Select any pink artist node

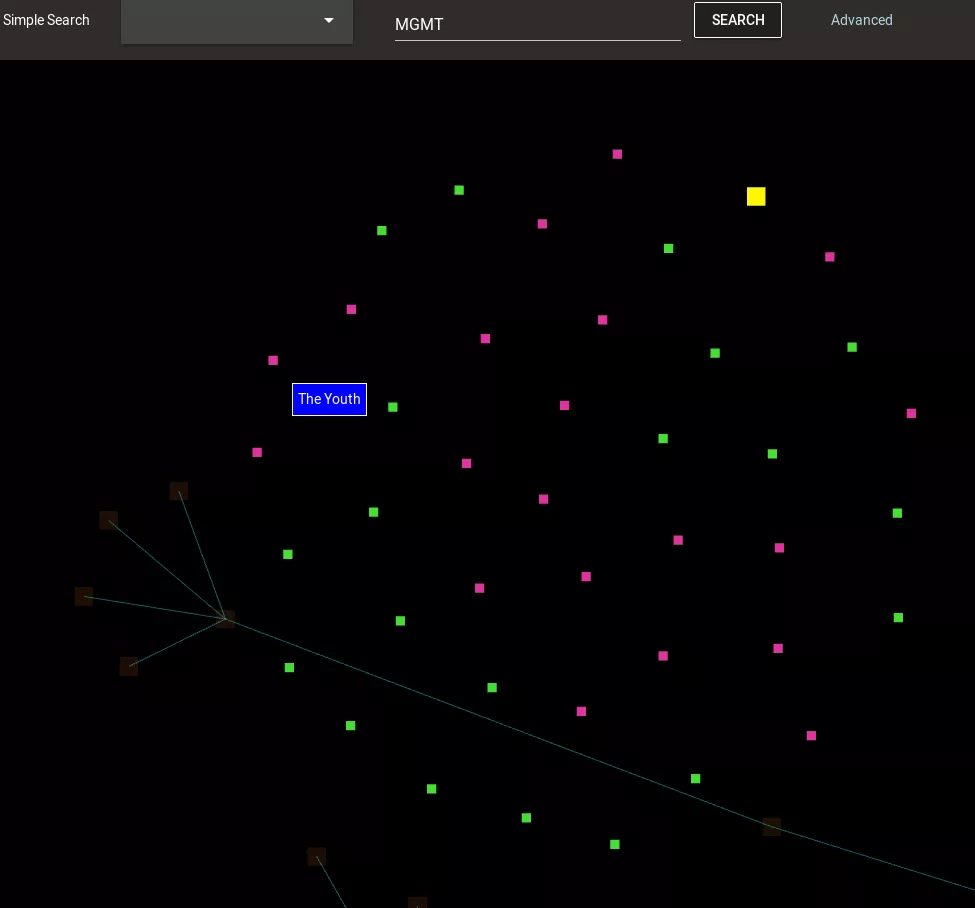point(543,224)
